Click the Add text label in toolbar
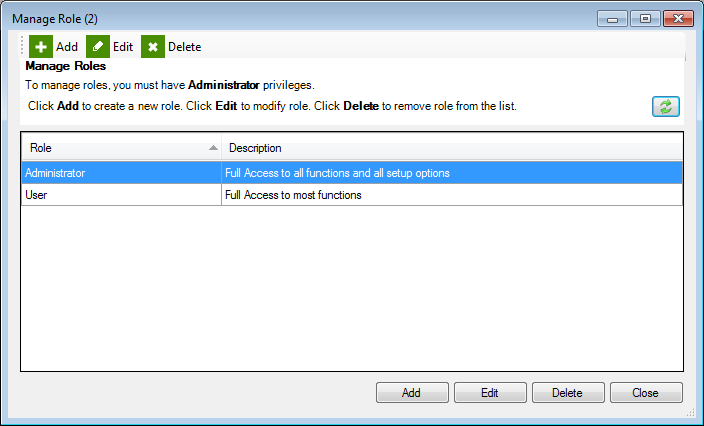The width and height of the screenshot is (704, 426). tap(67, 47)
